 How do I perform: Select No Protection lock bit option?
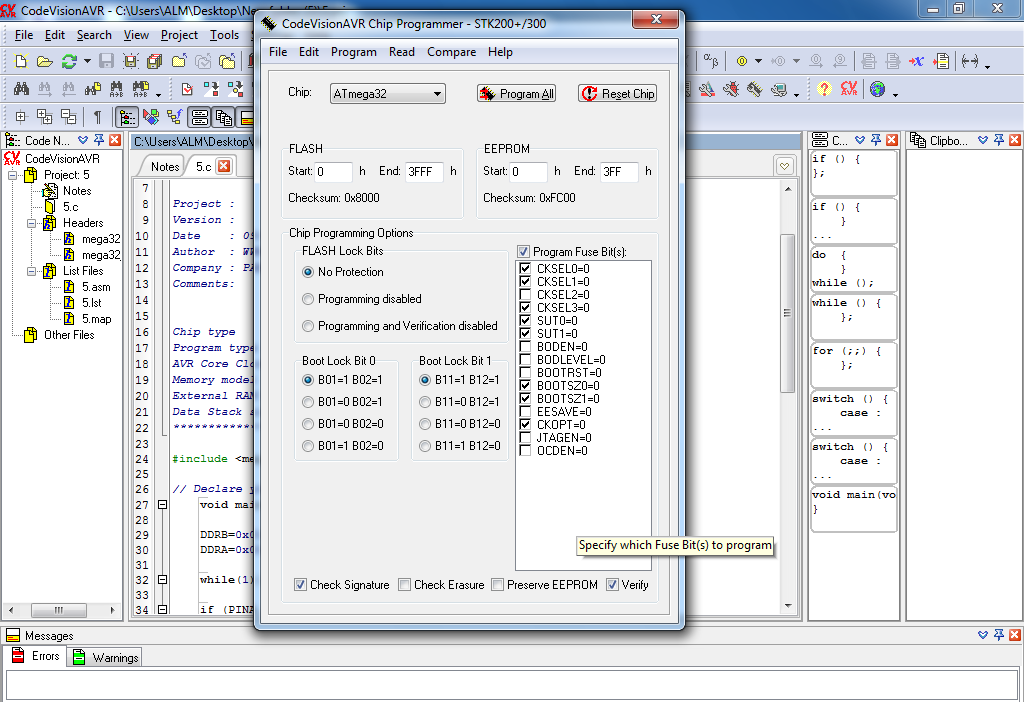click(x=308, y=272)
